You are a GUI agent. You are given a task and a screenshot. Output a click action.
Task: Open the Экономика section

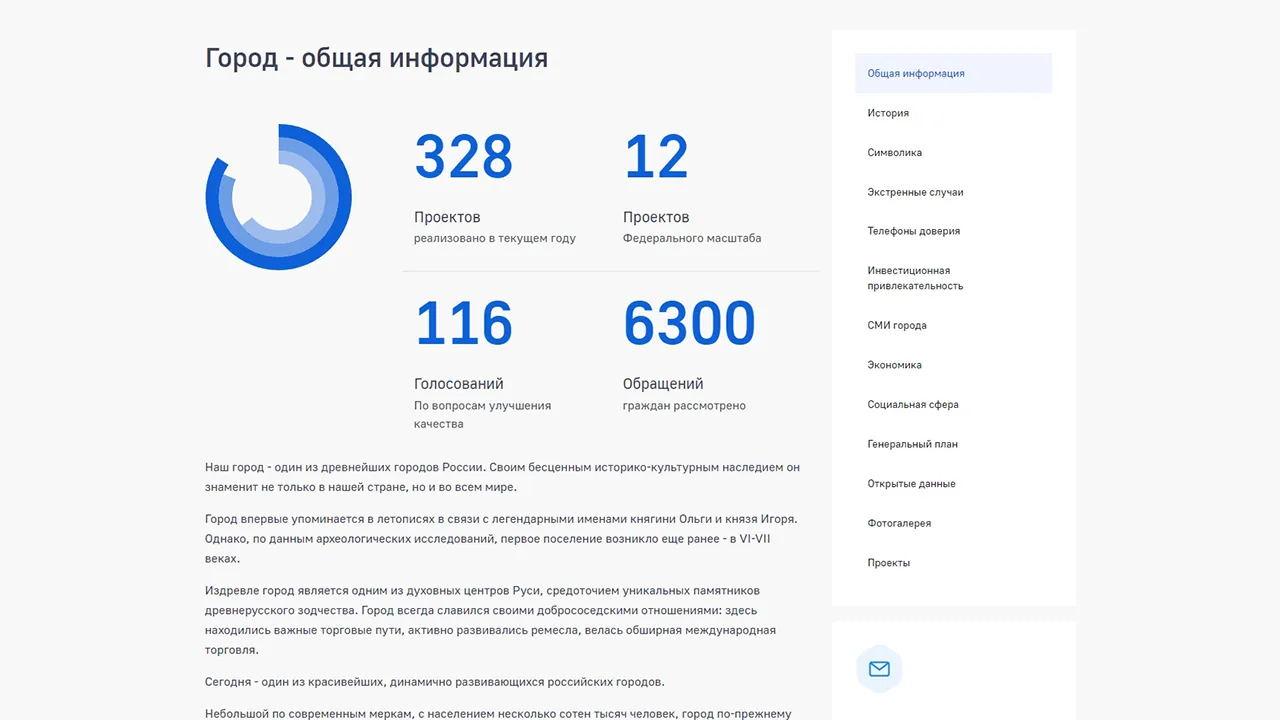click(894, 365)
